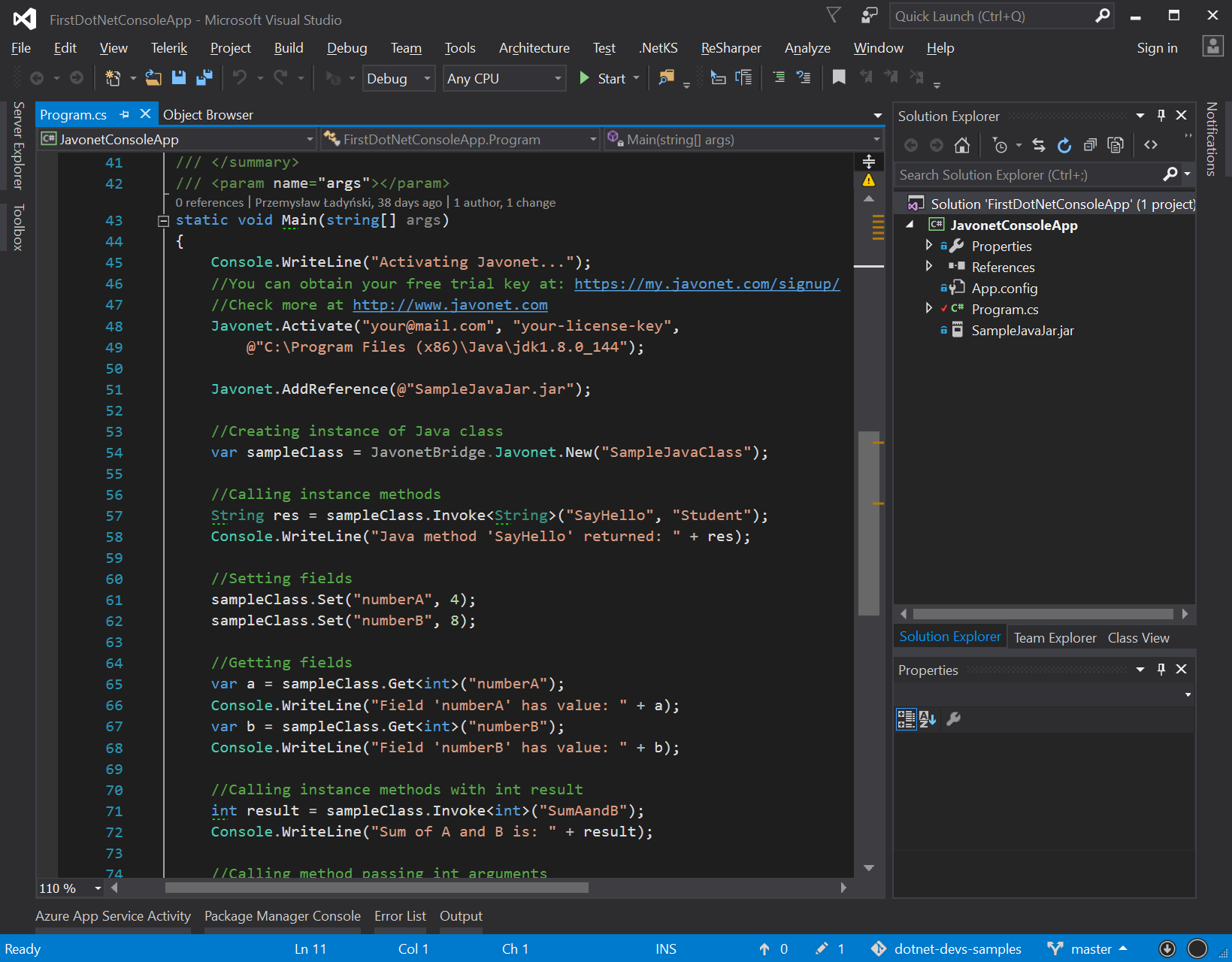Image resolution: width=1232 pixels, height=962 pixels.
Task: Click Refresh icon in Solution Explorer
Action: tap(1064, 145)
